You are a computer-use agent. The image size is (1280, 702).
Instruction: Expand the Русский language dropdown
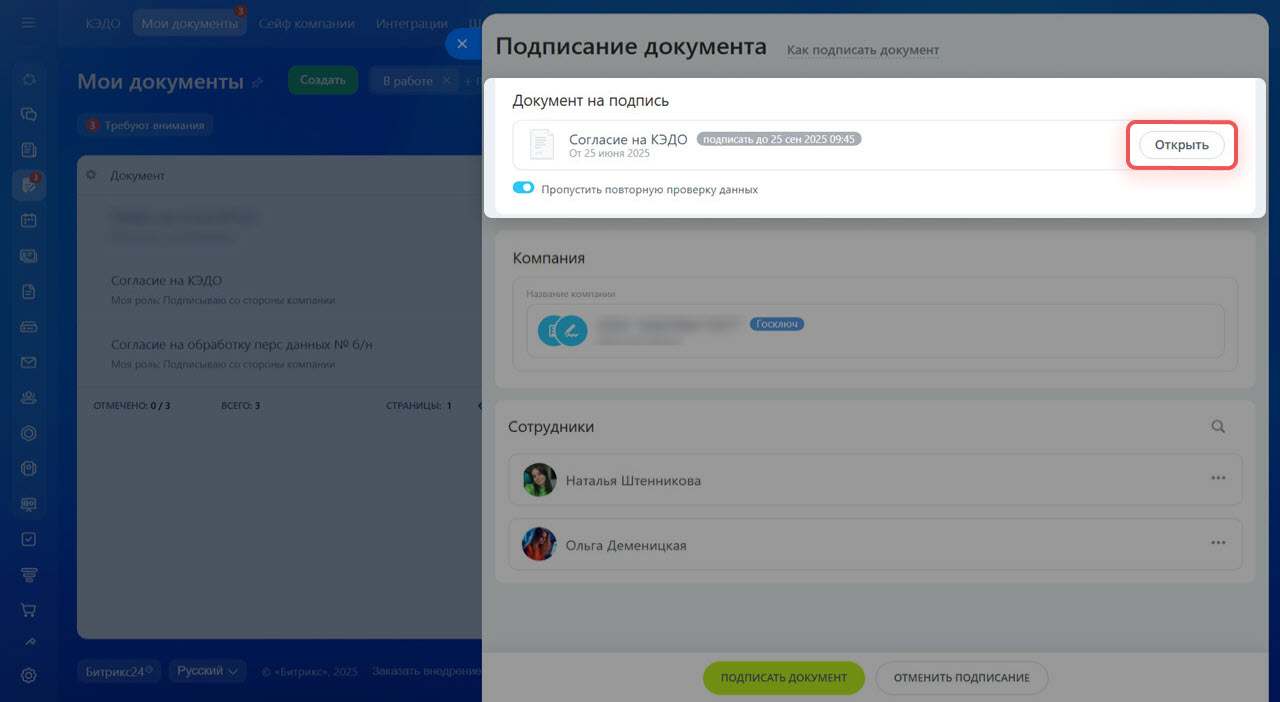point(208,671)
